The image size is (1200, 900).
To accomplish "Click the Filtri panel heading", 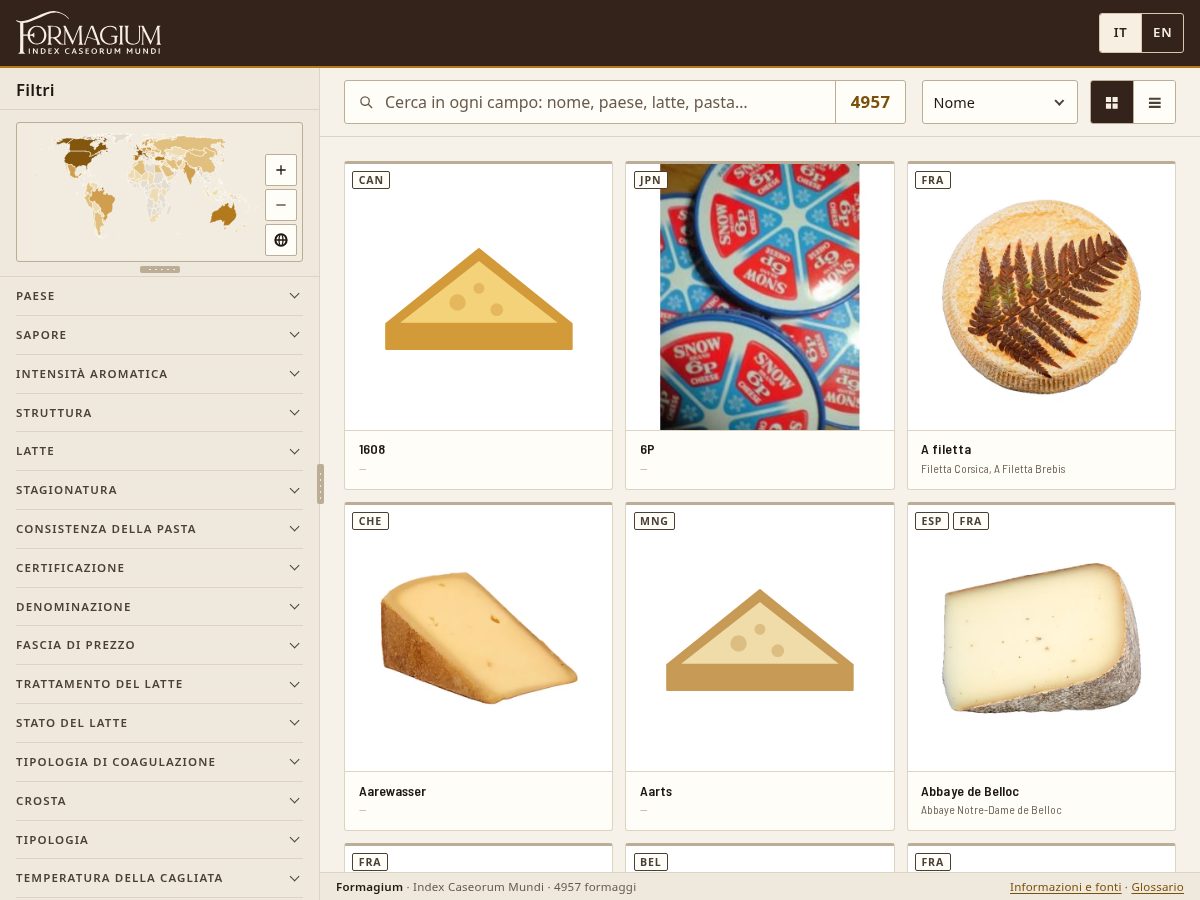I will [x=35, y=90].
